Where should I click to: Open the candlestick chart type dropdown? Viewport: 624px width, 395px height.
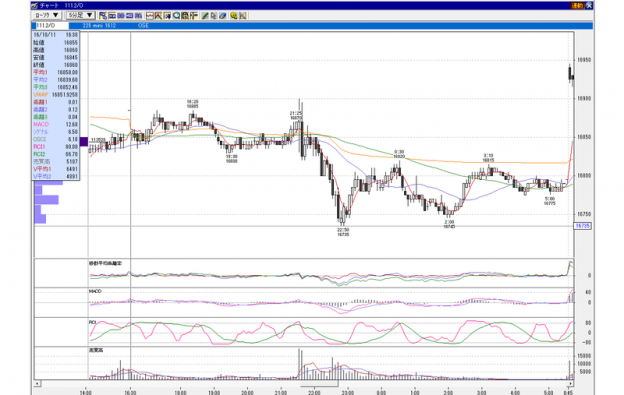click(x=47, y=16)
